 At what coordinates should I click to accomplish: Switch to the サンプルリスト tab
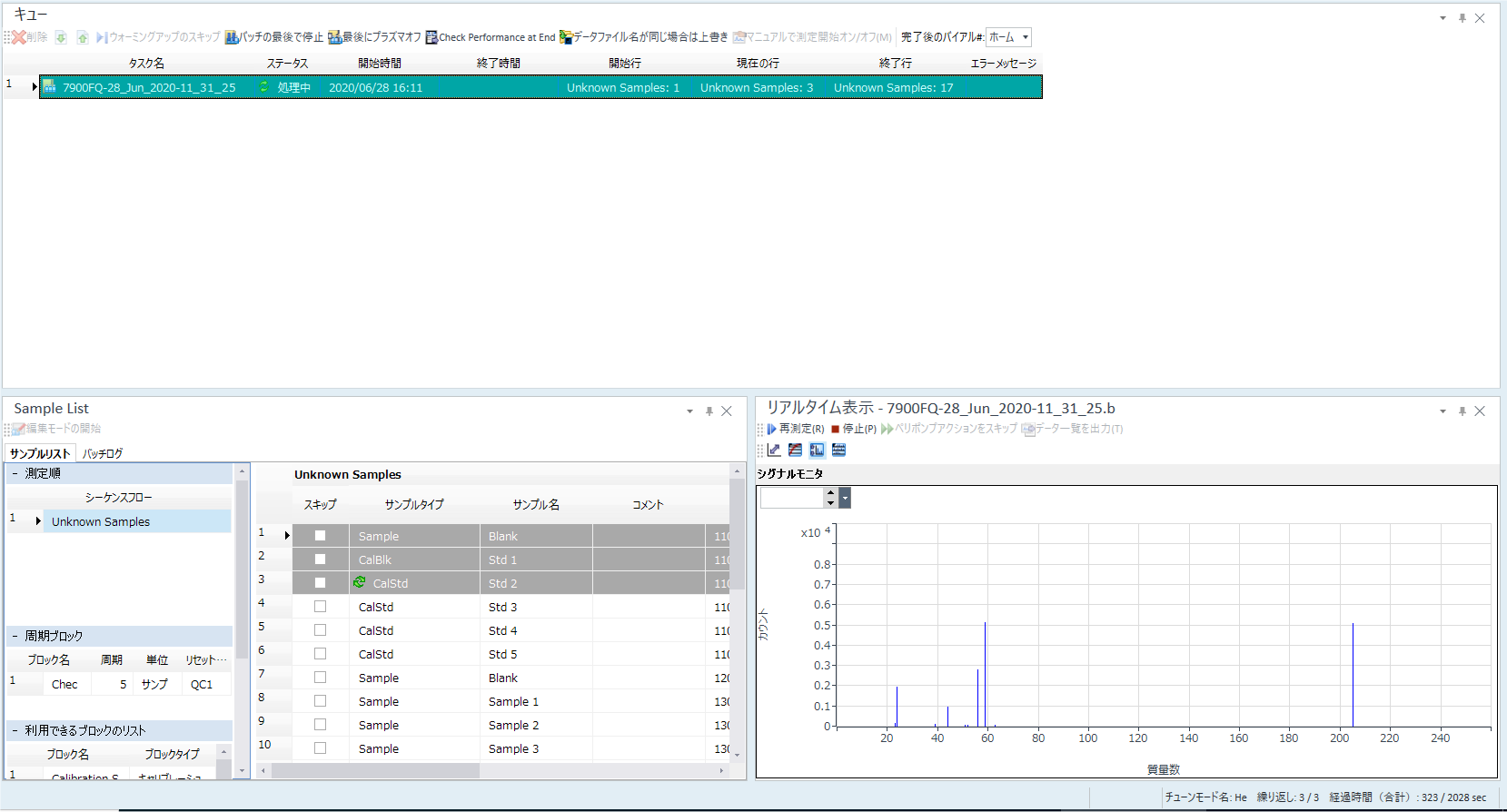click(40, 453)
